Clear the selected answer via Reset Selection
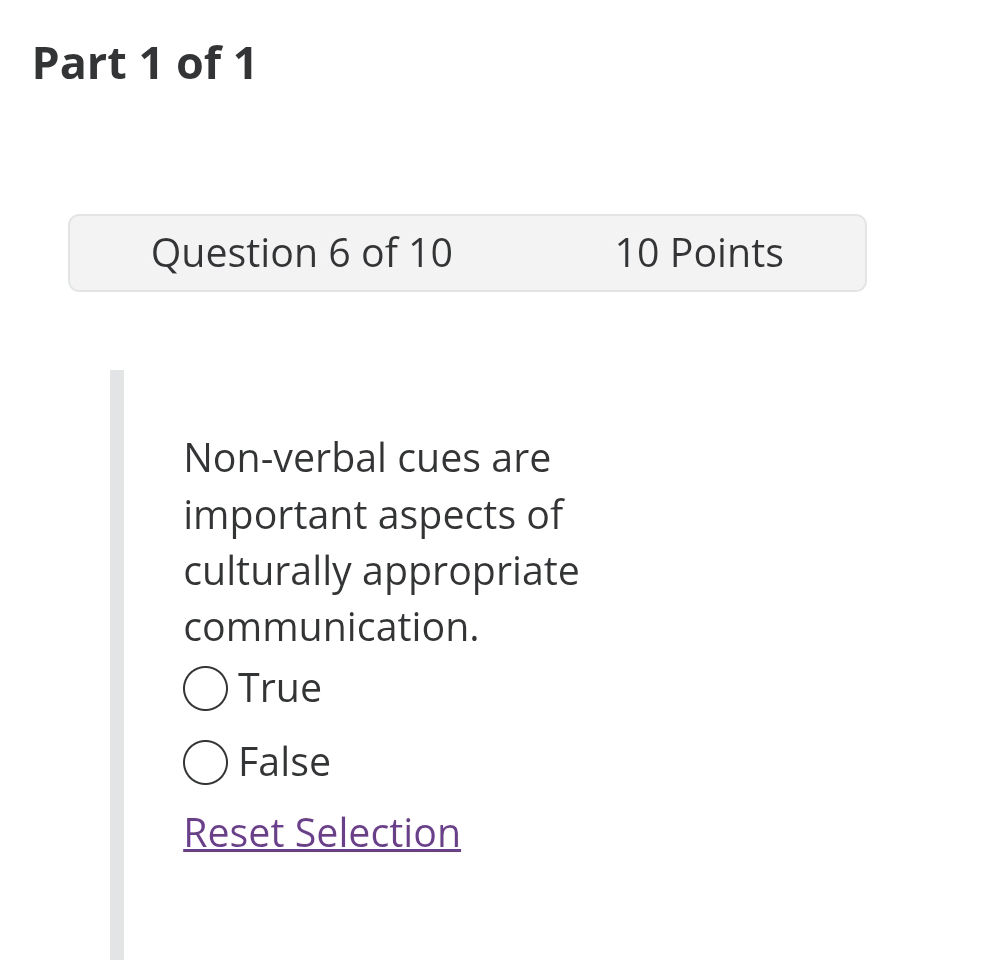The width and height of the screenshot is (1008, 960). click(x=322, y=832)
